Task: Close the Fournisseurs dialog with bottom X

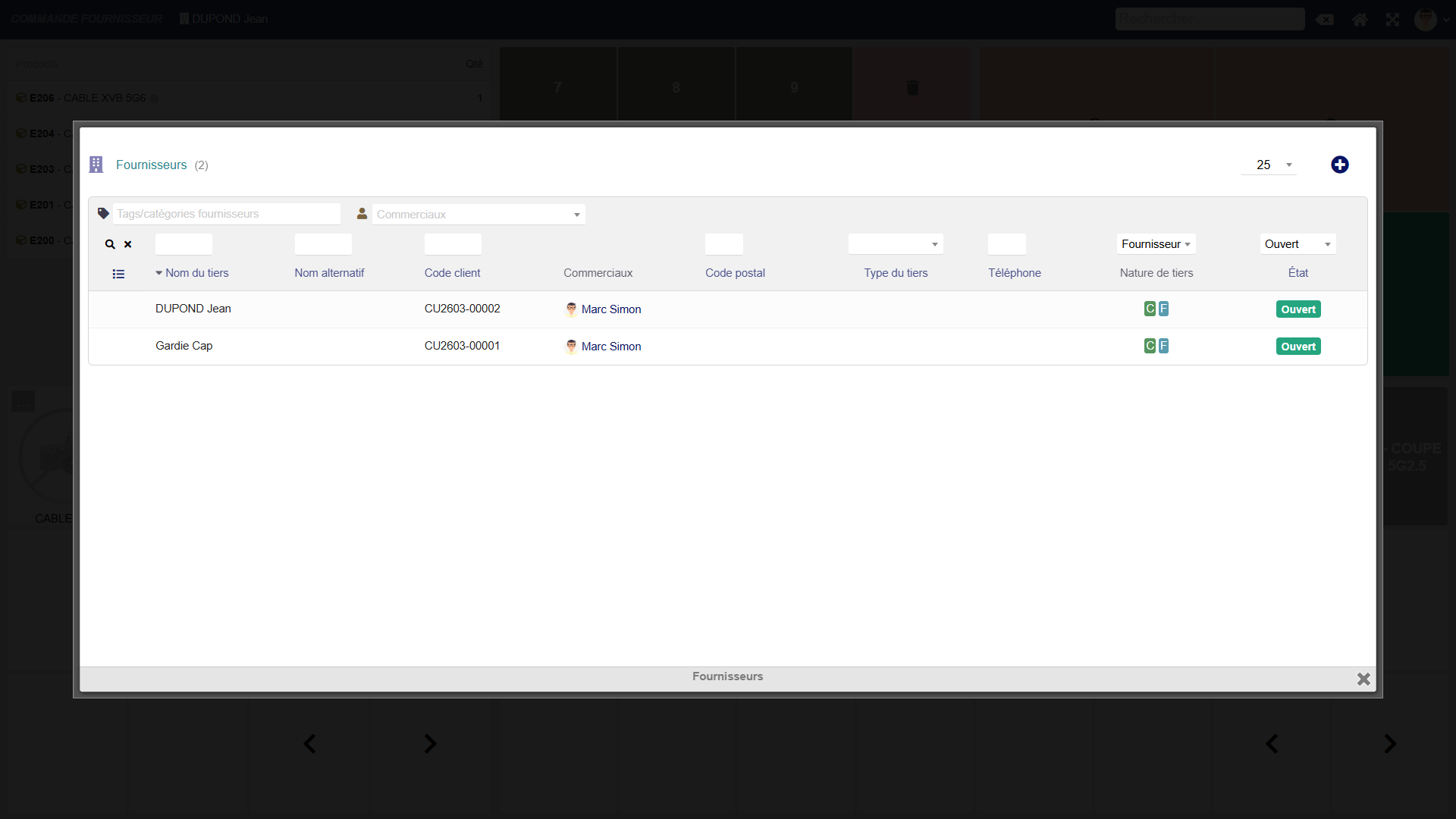Action: (x=1363, y=679)
